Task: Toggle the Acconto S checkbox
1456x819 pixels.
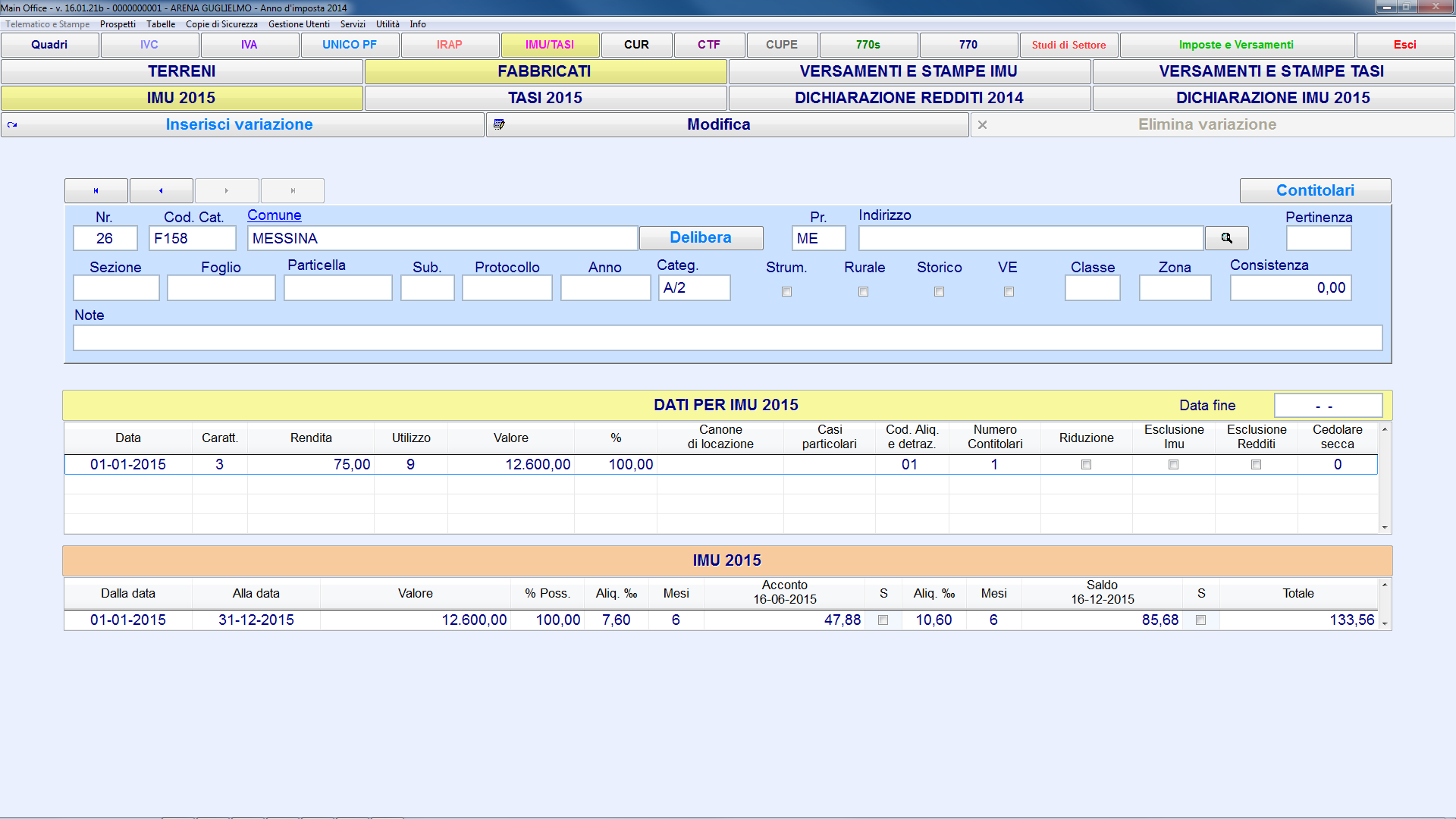Action: coord(883,620)
